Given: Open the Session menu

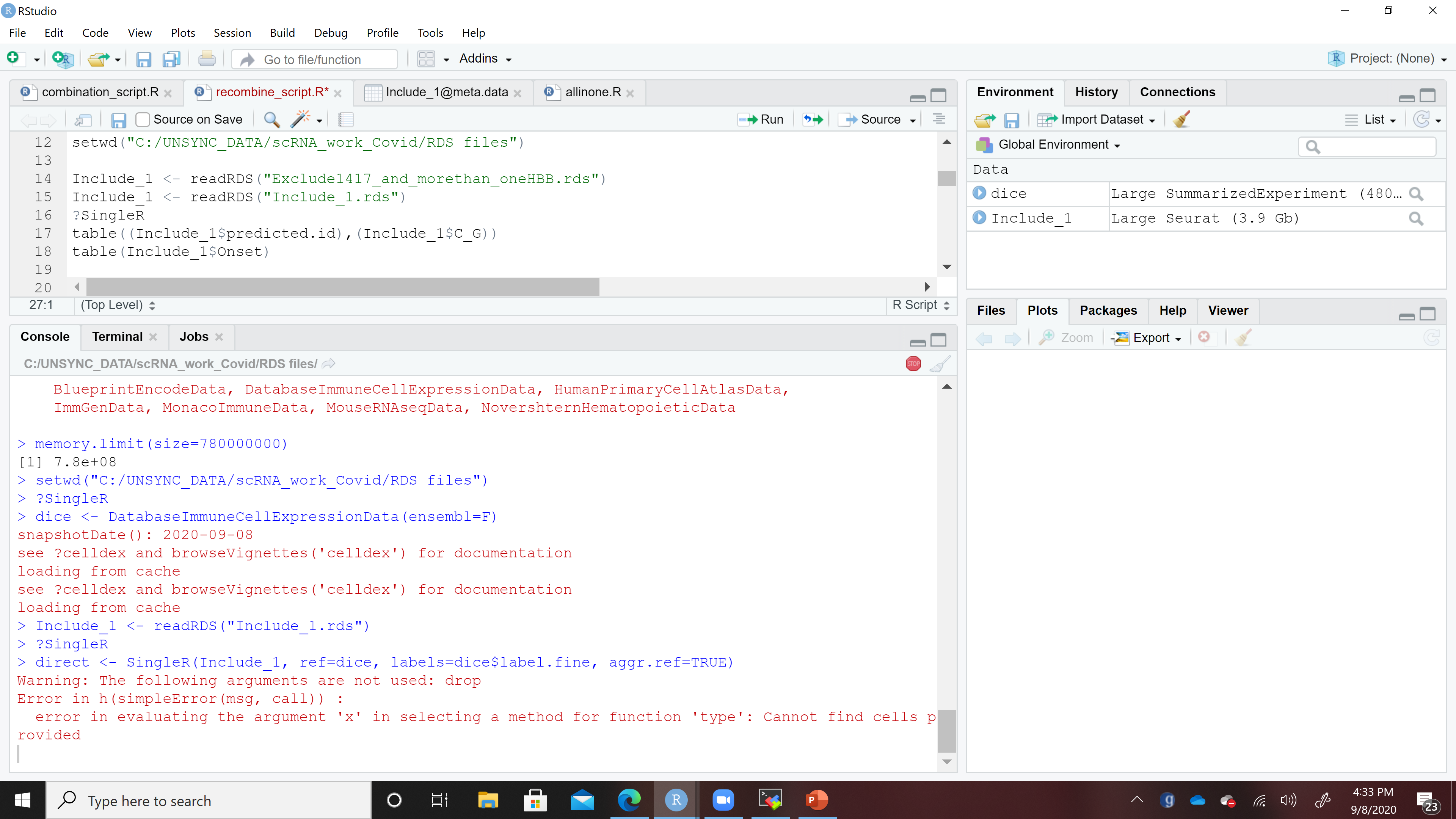Looking at the screenshot, I should 232,32.
